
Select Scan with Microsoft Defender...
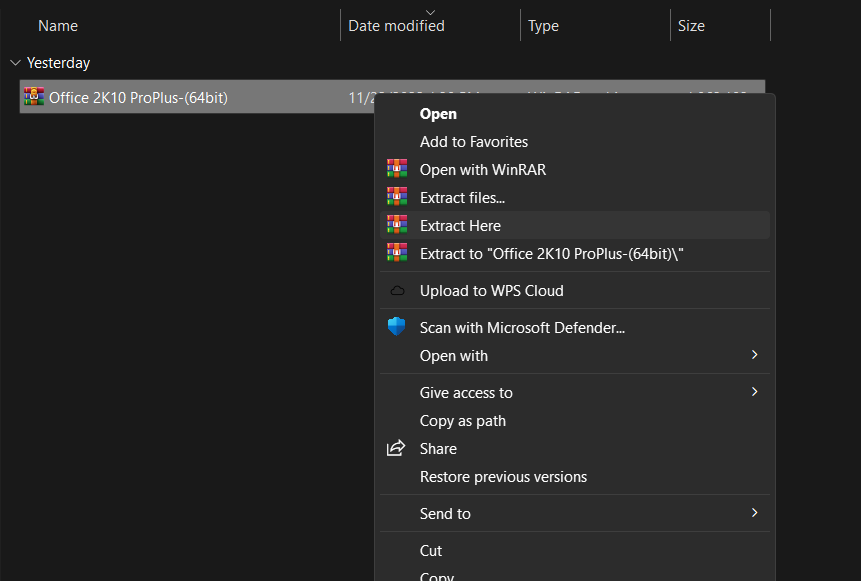coord(575,327)
